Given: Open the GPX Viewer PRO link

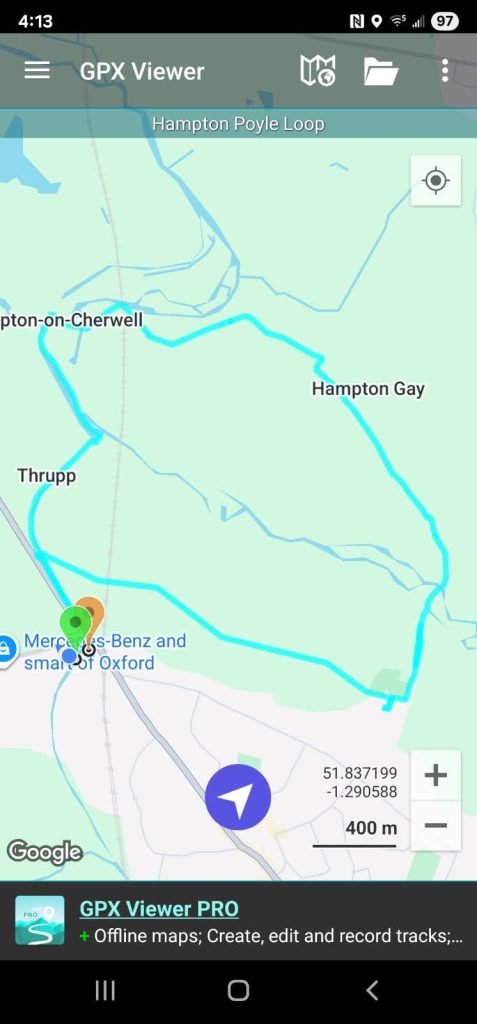Looking at the screenshot, I should [159, 908].
